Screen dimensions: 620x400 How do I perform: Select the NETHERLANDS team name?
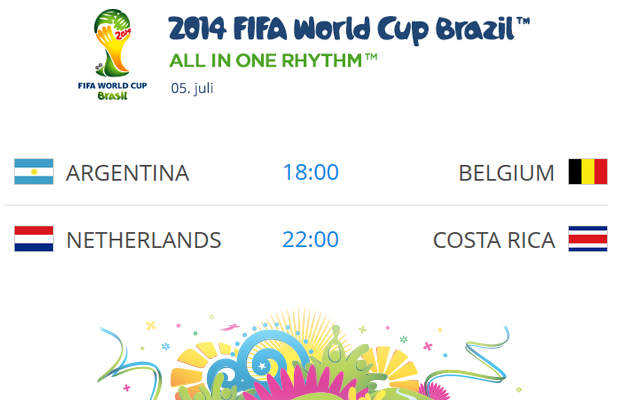click(143, 240)
